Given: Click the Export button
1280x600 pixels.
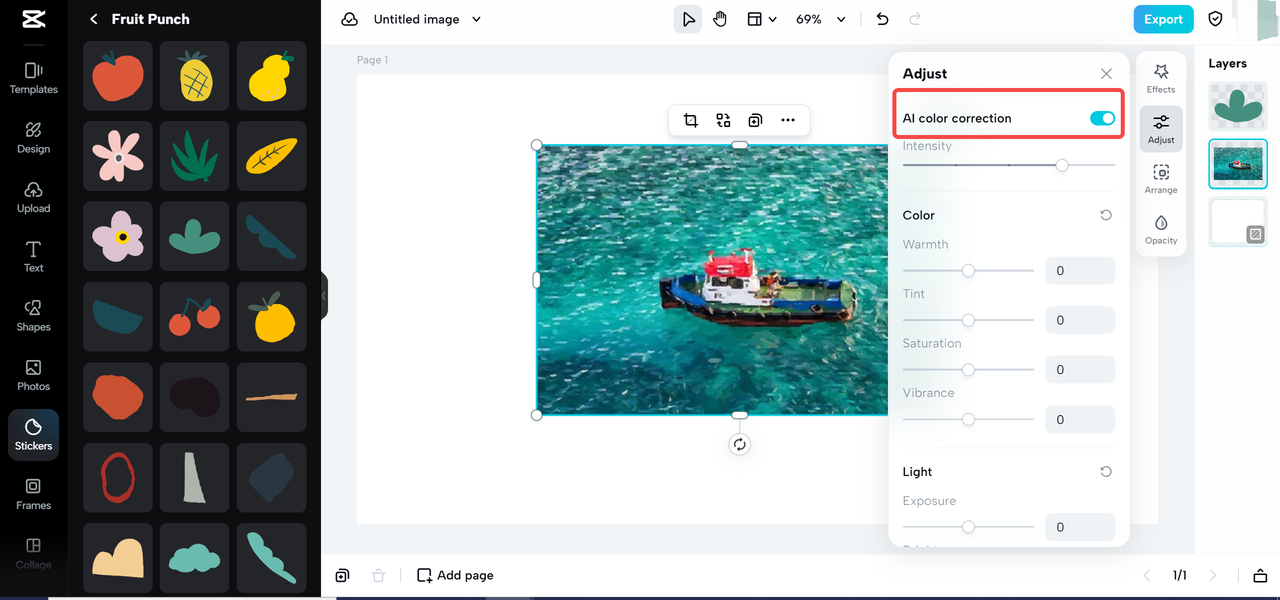Looking at the screenshot, I should tap(1163, 19).
